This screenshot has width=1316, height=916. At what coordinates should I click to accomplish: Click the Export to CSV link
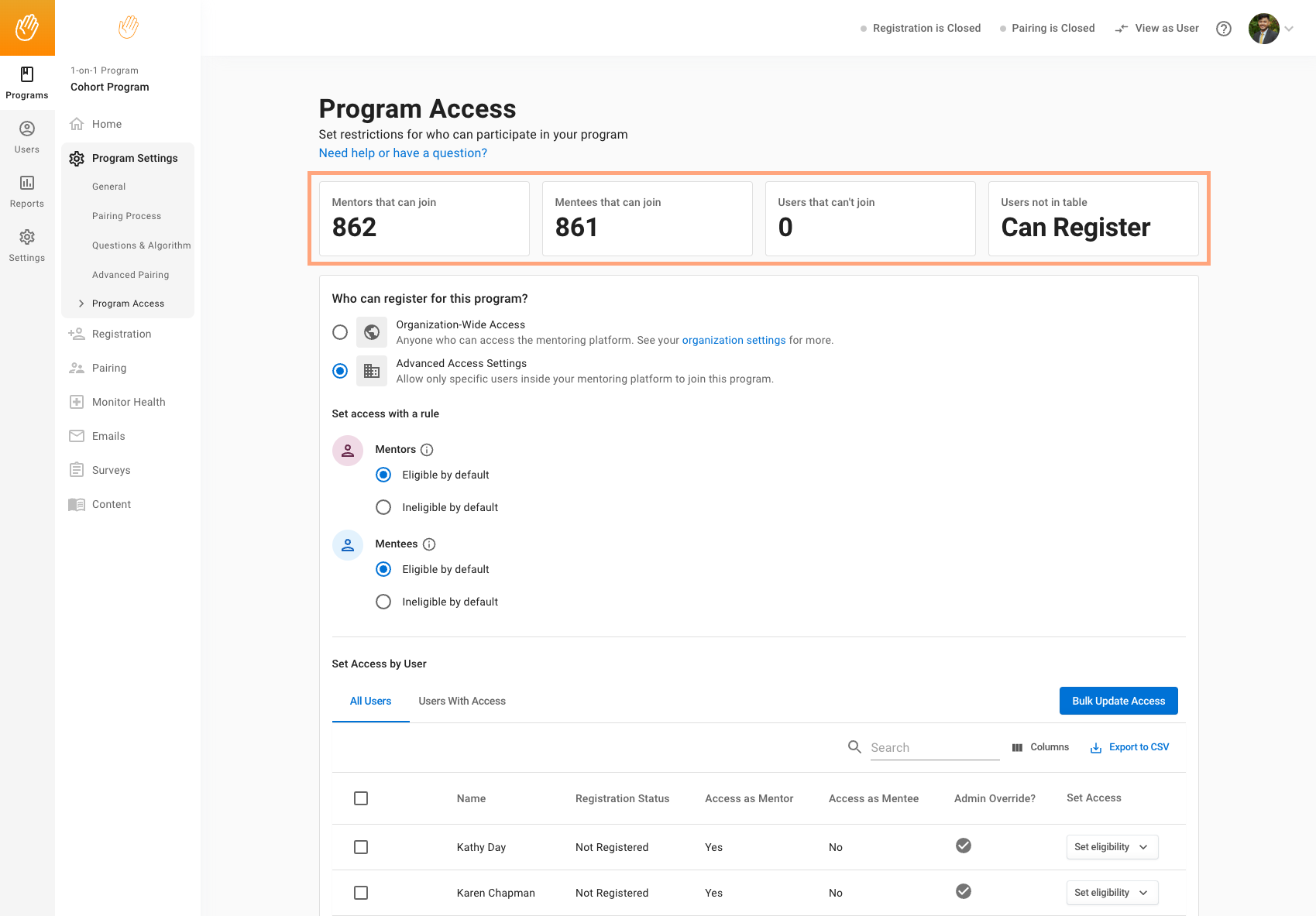tap(1139, 747)
